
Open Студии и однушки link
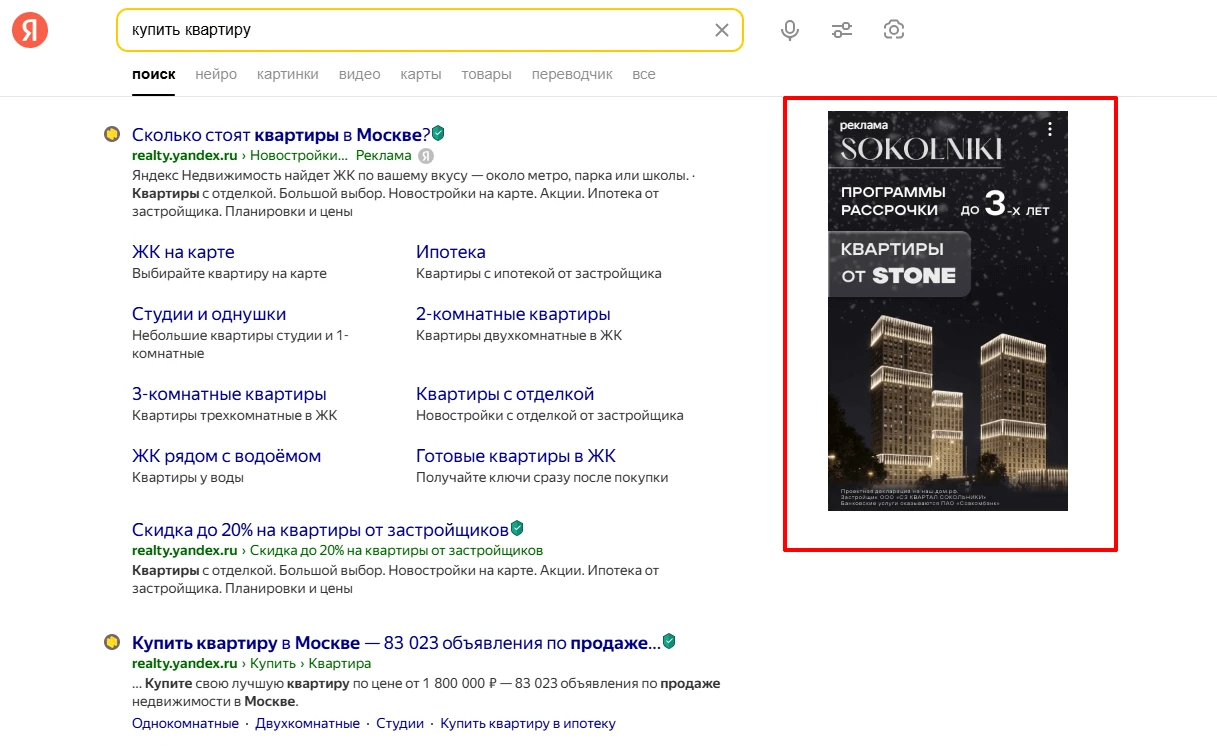coord(209,314)
